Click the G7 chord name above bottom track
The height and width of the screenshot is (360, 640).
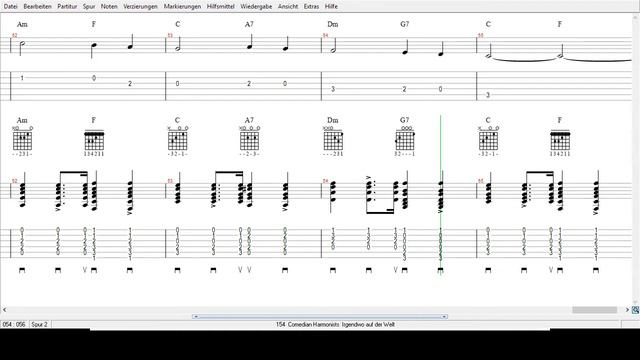[x=405, y=120]
